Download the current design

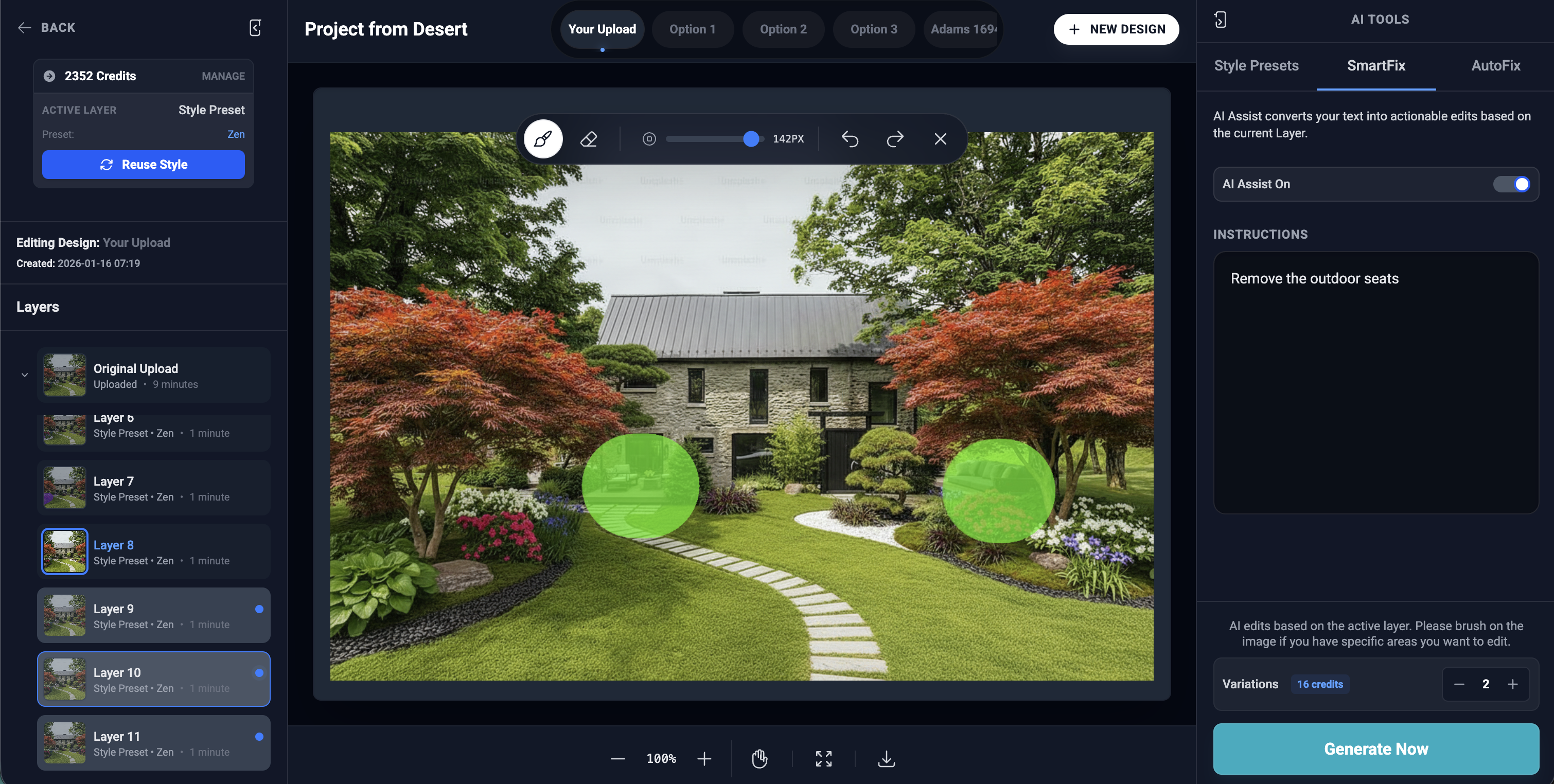coord(886,759)
